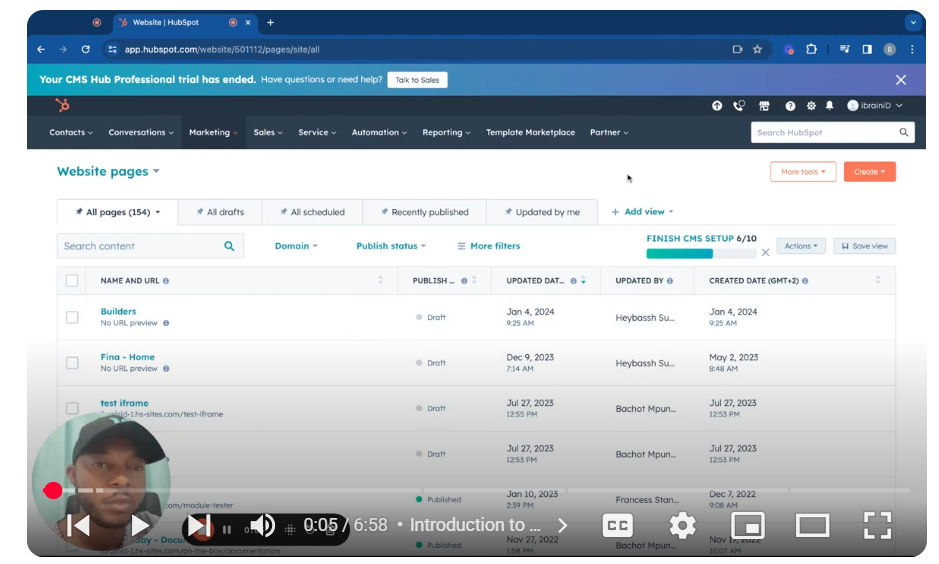
Task: Click info icon next to Created Date
Action: (805, 281)
